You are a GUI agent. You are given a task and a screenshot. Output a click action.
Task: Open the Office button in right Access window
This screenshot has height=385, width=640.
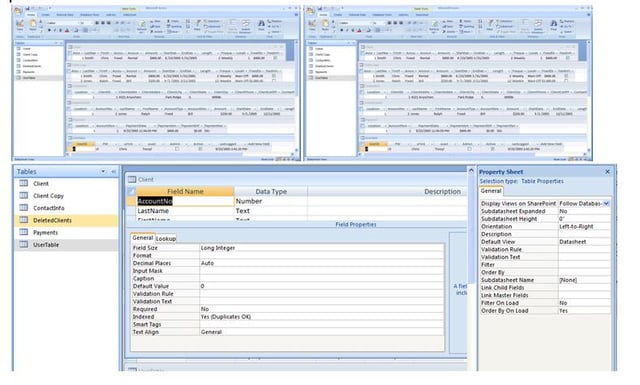(310, 11)
